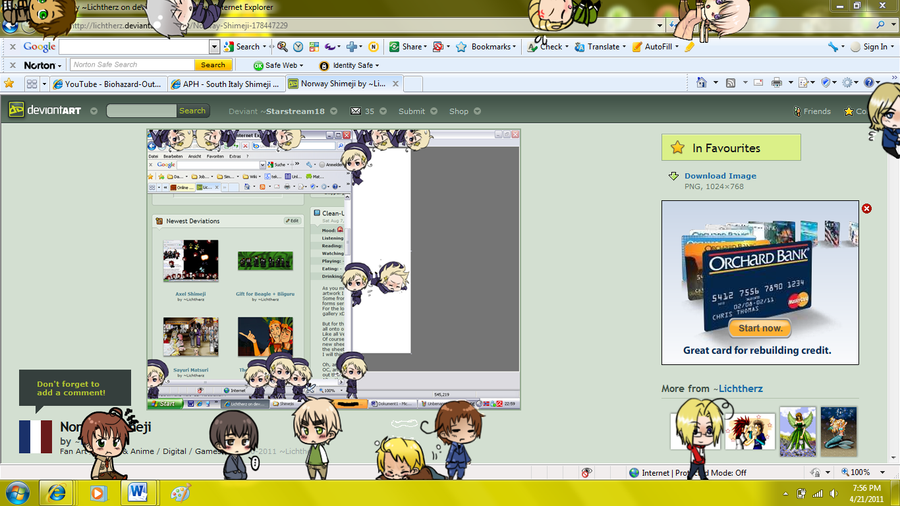Close the Norway Shimeji tab
The width and height of the screenshot is (900, 506).
[395, 84]
